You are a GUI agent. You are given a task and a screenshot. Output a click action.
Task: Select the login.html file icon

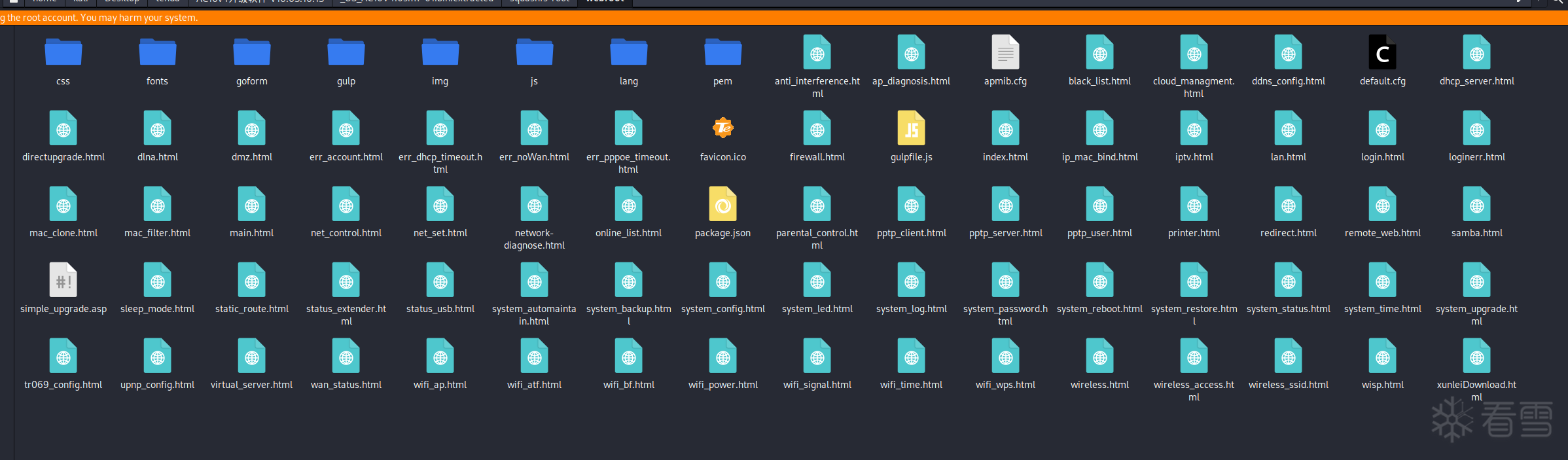(1382, 128)
